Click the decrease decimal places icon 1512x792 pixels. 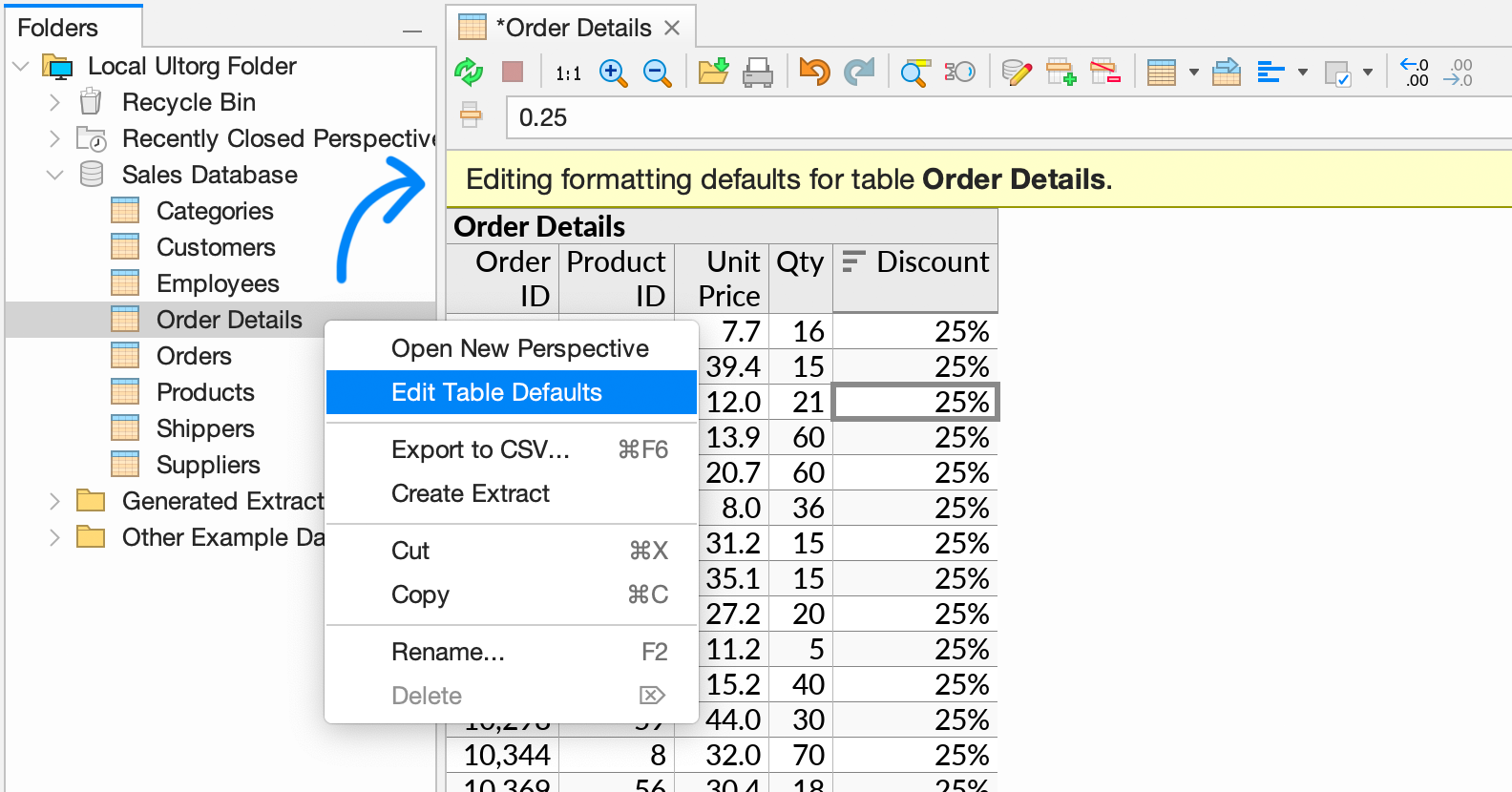1459,73
